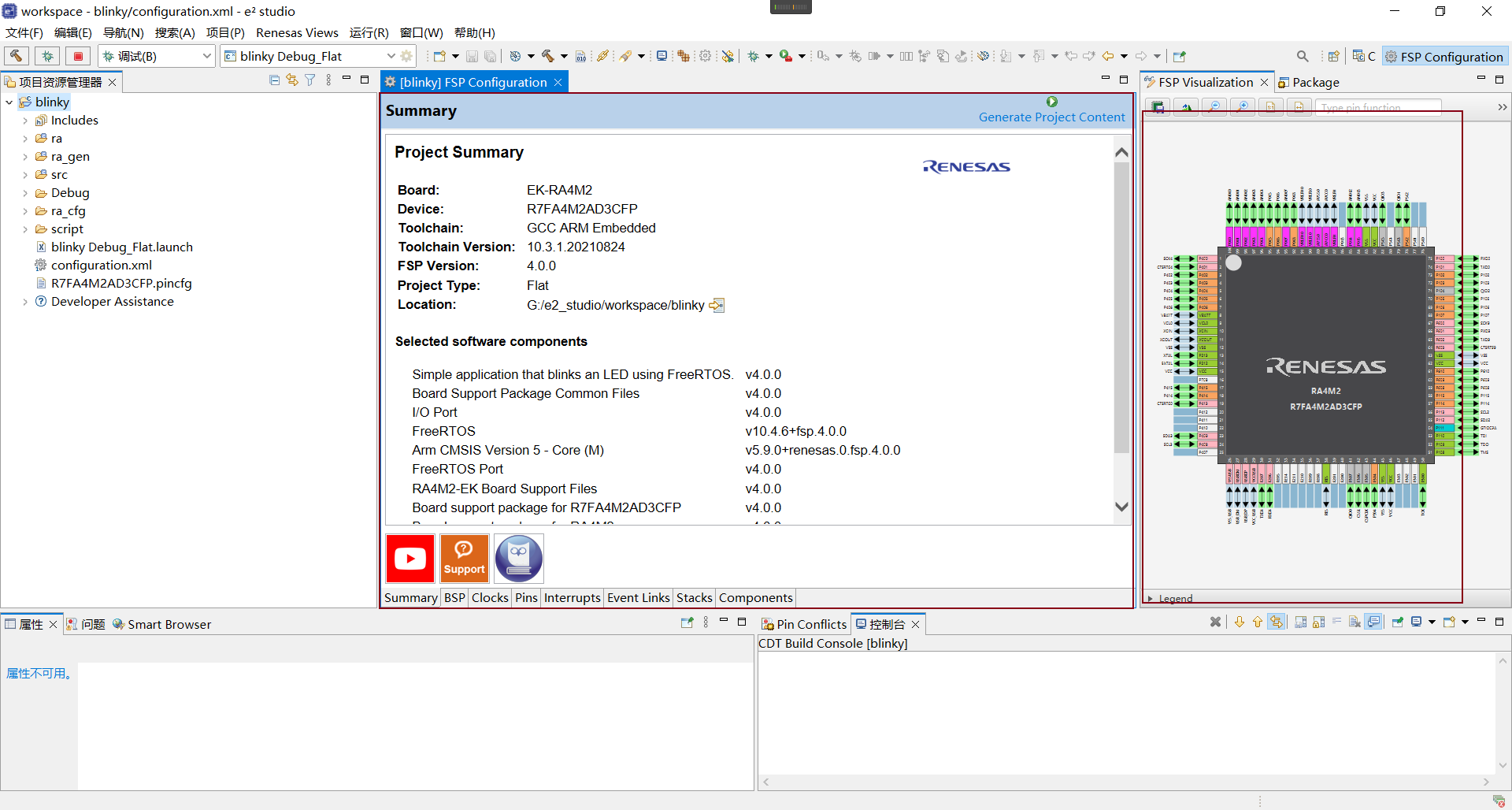Viewport: 1512px width, 810px height.
Task: Click the Debug bug launch button
Action: (x=47, y=56)
